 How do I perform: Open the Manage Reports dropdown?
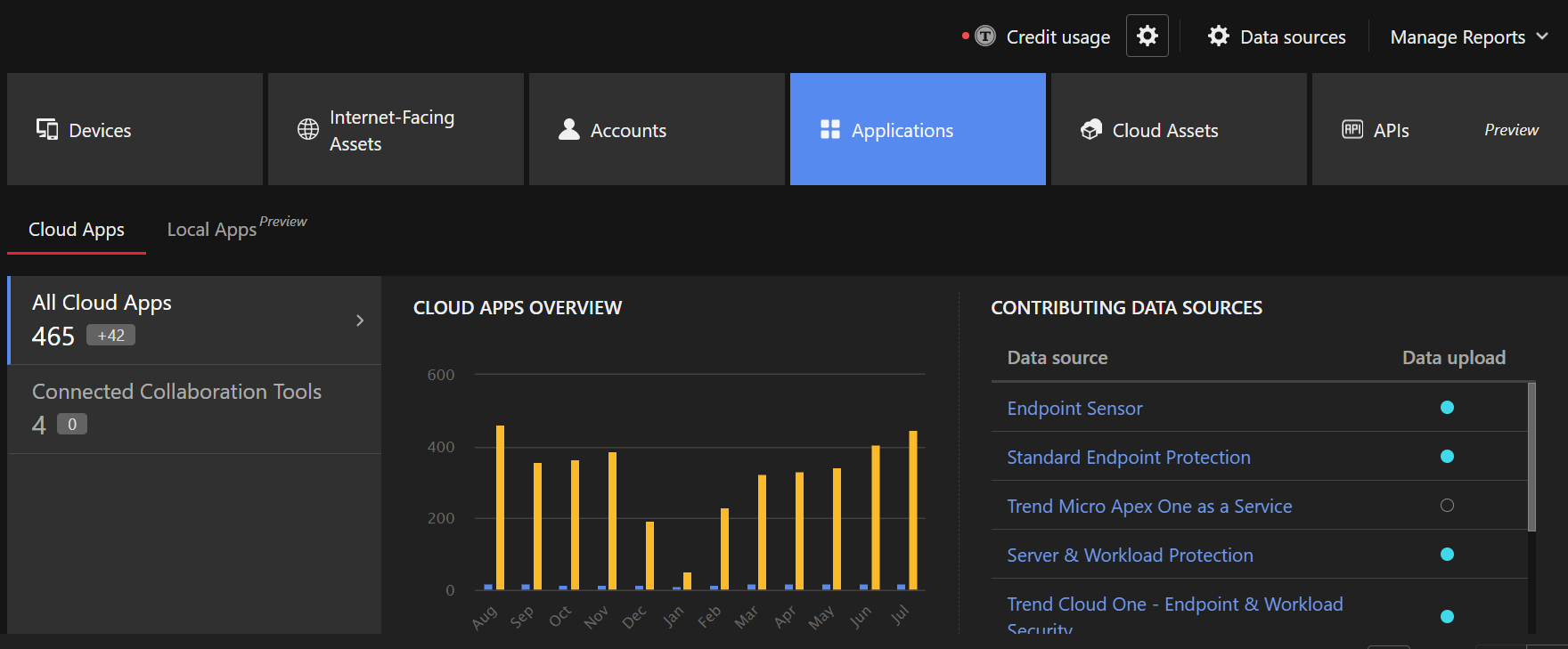coord(1468,37)
